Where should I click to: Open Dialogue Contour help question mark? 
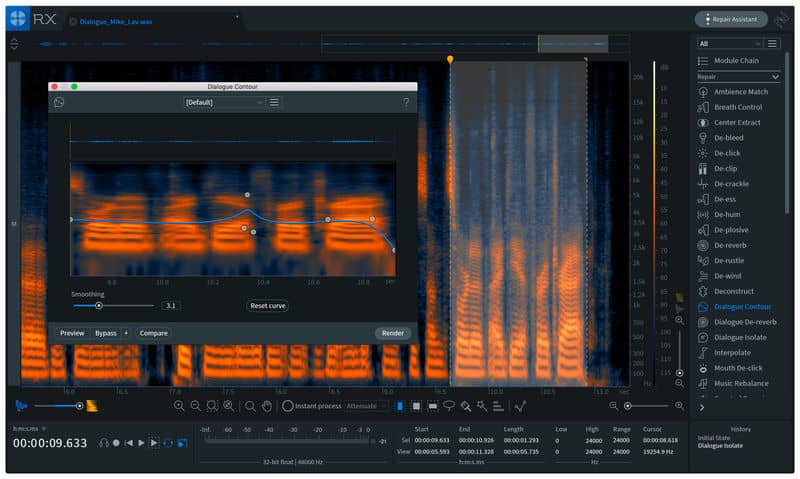(x=406, y=103)
